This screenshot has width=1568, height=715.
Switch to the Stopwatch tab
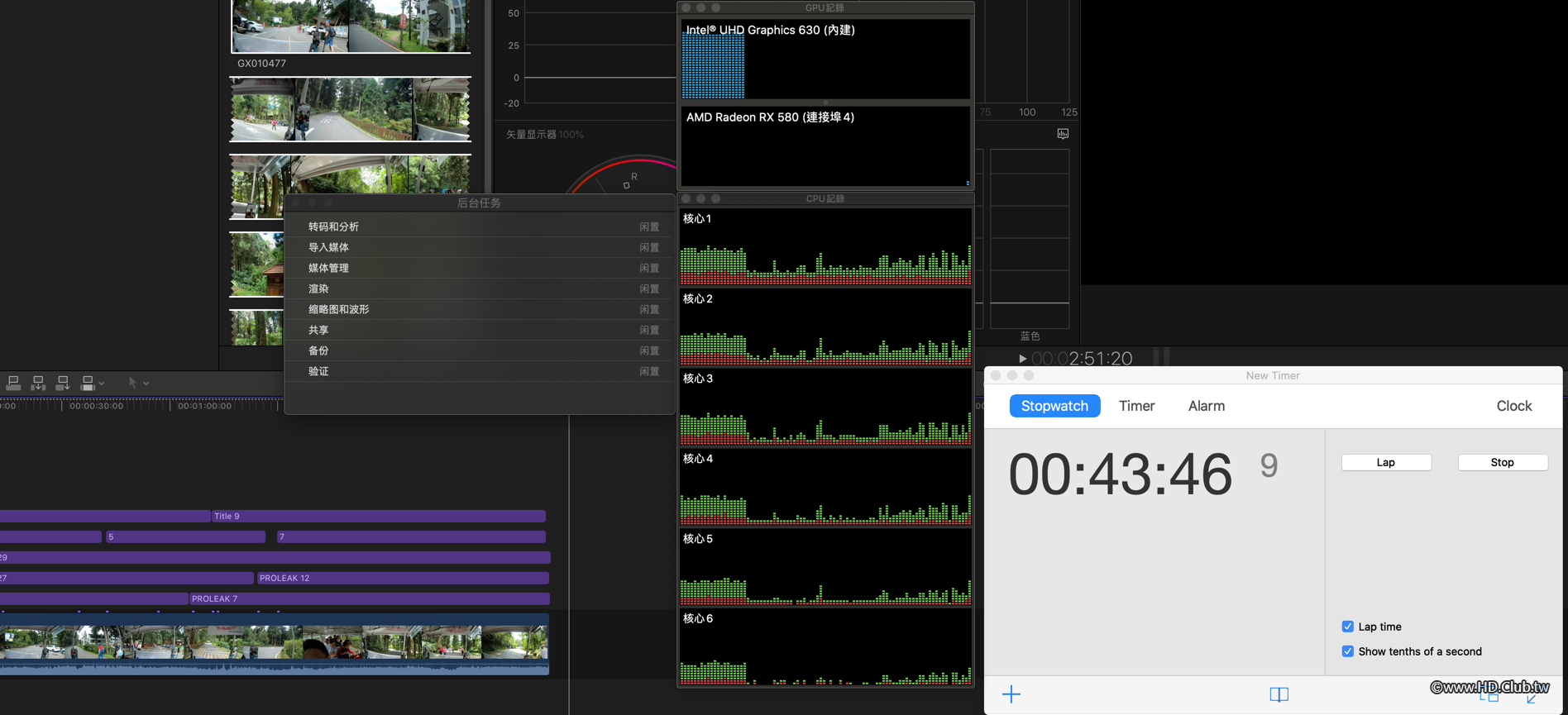(1054, 406)
